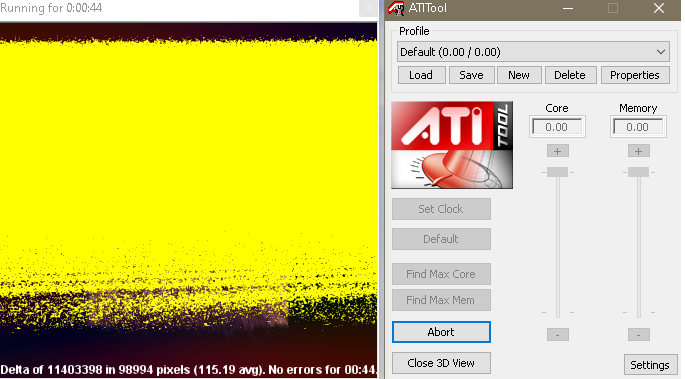
Task: Abort the running artifact scan
Action: coord(441,332)
